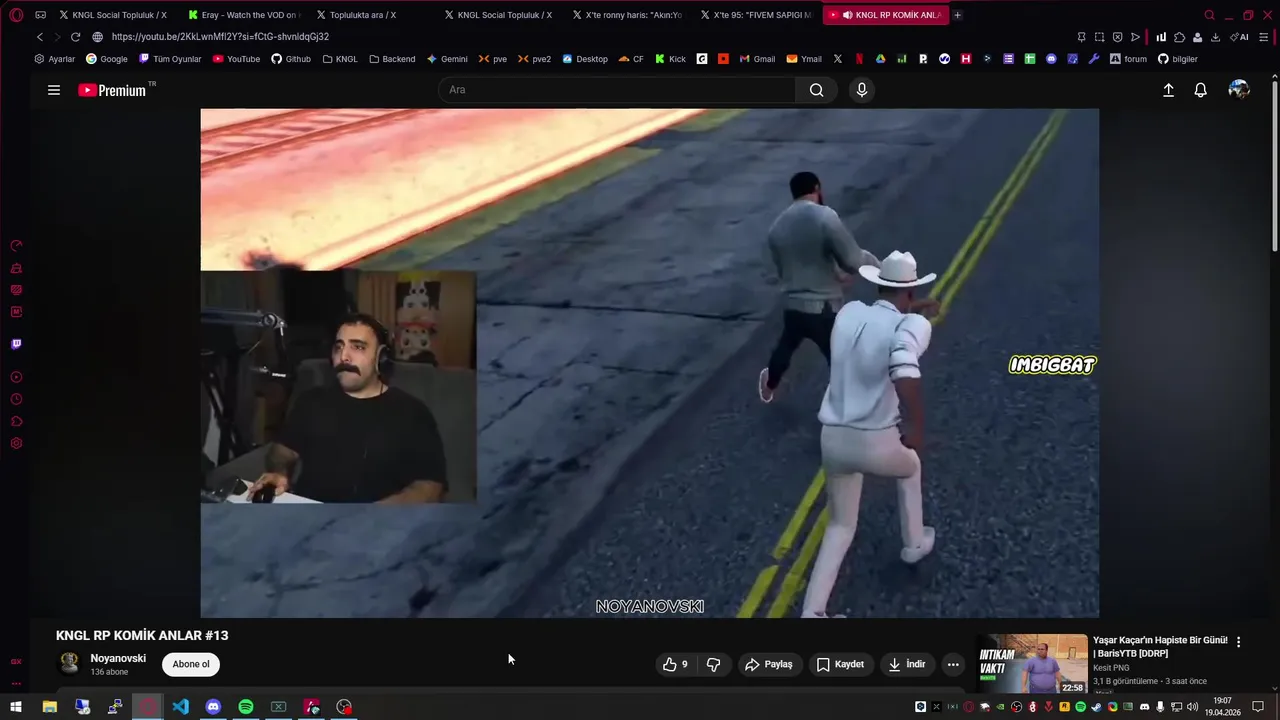1280x720 pixels.
Task: Open the Netflix bookmark icon
Action: pos(859,59)
